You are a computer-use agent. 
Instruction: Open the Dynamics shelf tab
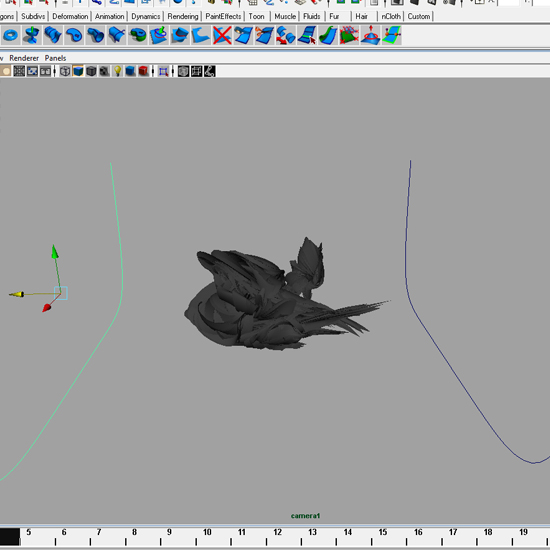[146, 16]
